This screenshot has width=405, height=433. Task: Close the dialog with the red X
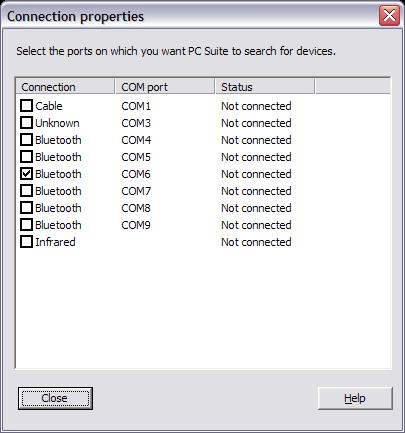389,16
